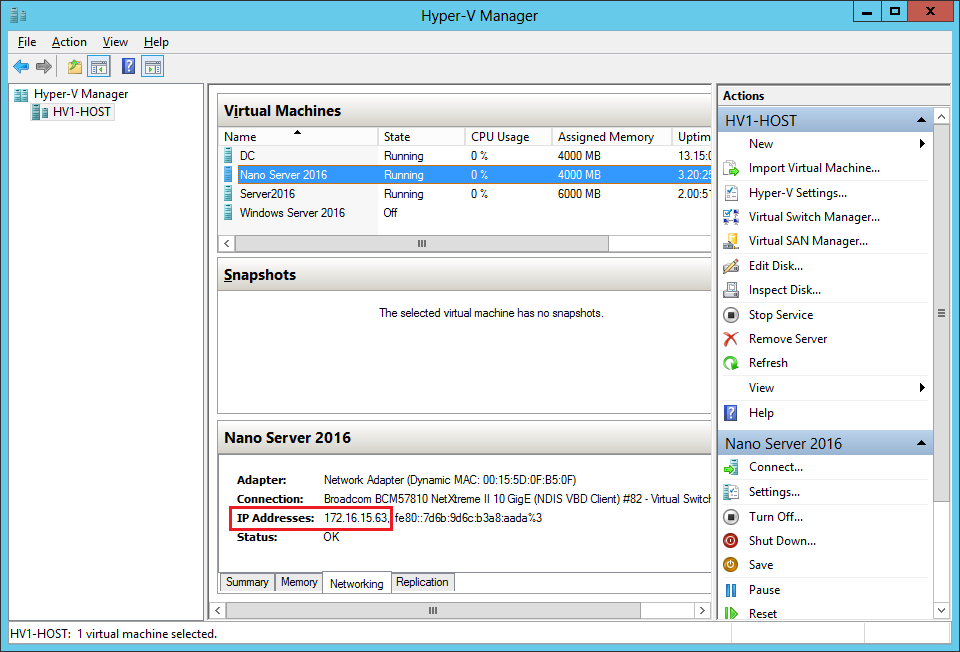Click the Virtual Switch Manager icon
The width and height of the screenshot is (960, 652).
click(x=731, y=217)
